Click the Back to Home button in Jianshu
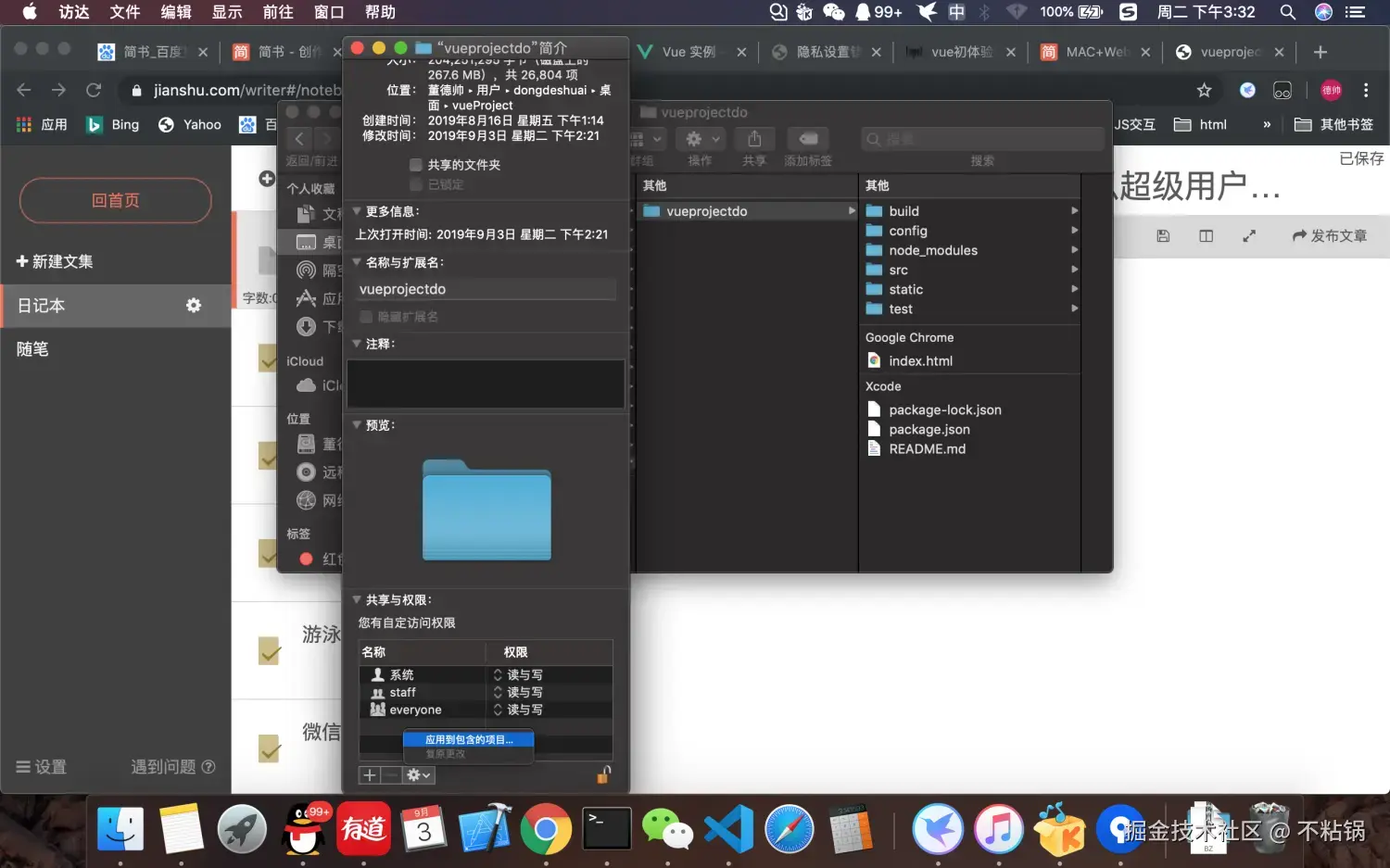The width and height of the screenshot is (1390, 868). point(116,200)
